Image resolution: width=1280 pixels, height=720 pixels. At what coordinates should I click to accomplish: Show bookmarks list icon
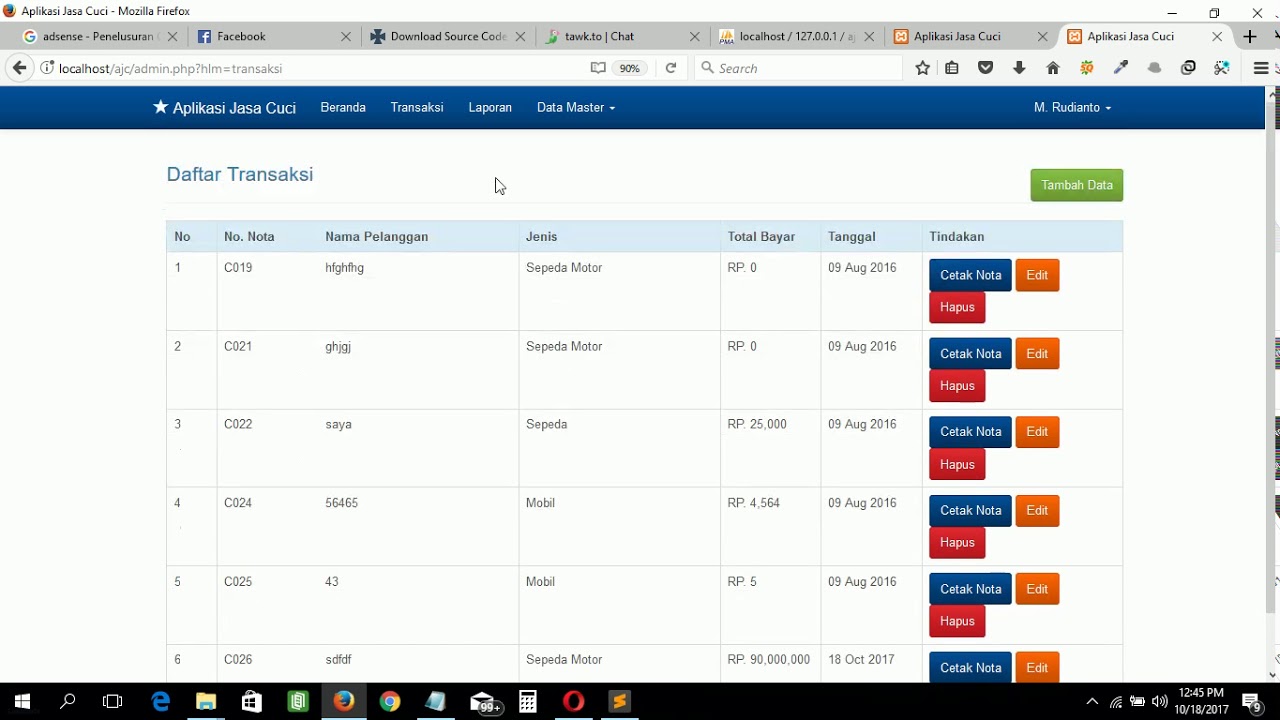click(952, 68)
